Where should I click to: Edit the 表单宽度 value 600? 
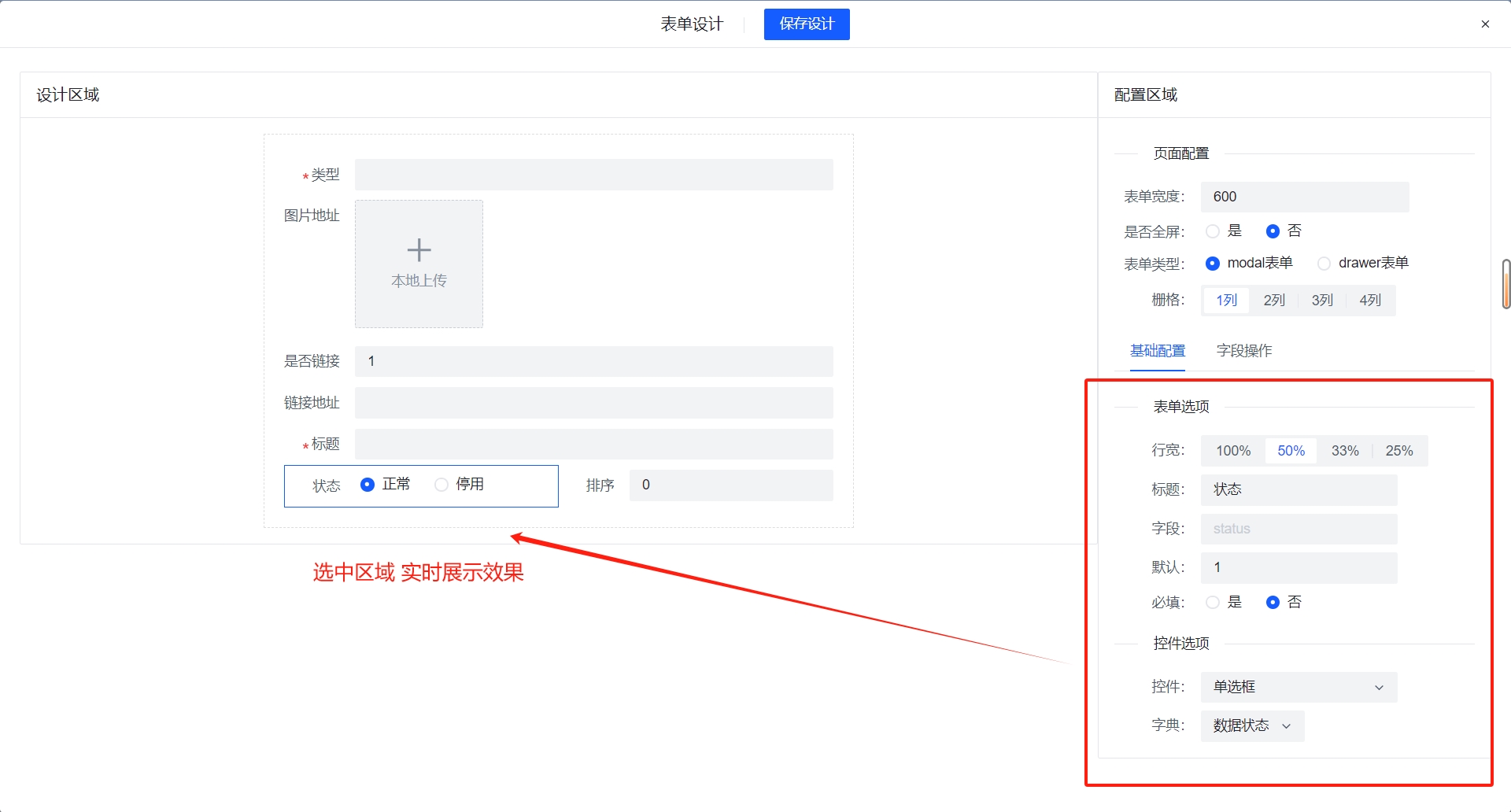(1304, 197)
